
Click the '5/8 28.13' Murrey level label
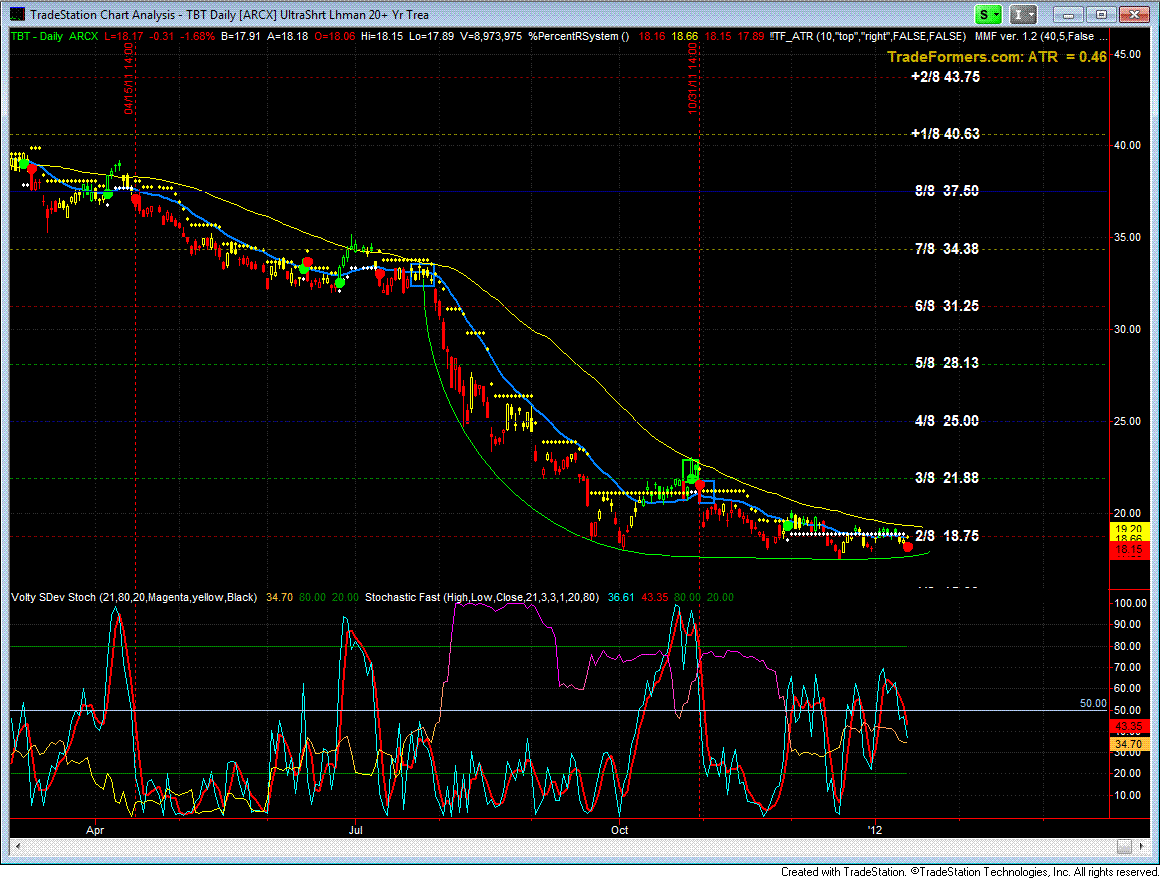946,362
